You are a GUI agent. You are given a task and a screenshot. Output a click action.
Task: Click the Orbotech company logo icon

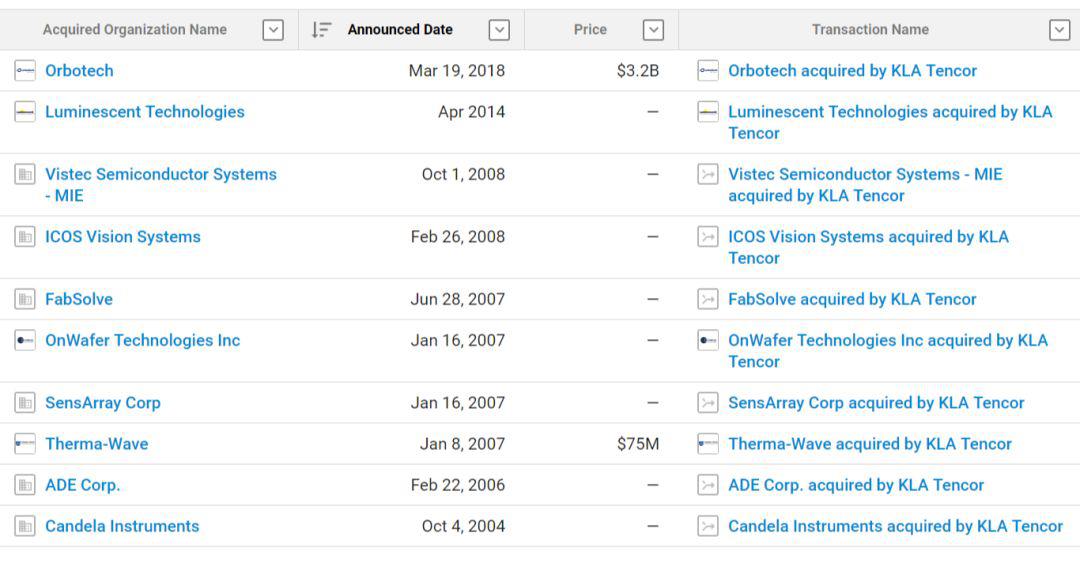point(25,71)
